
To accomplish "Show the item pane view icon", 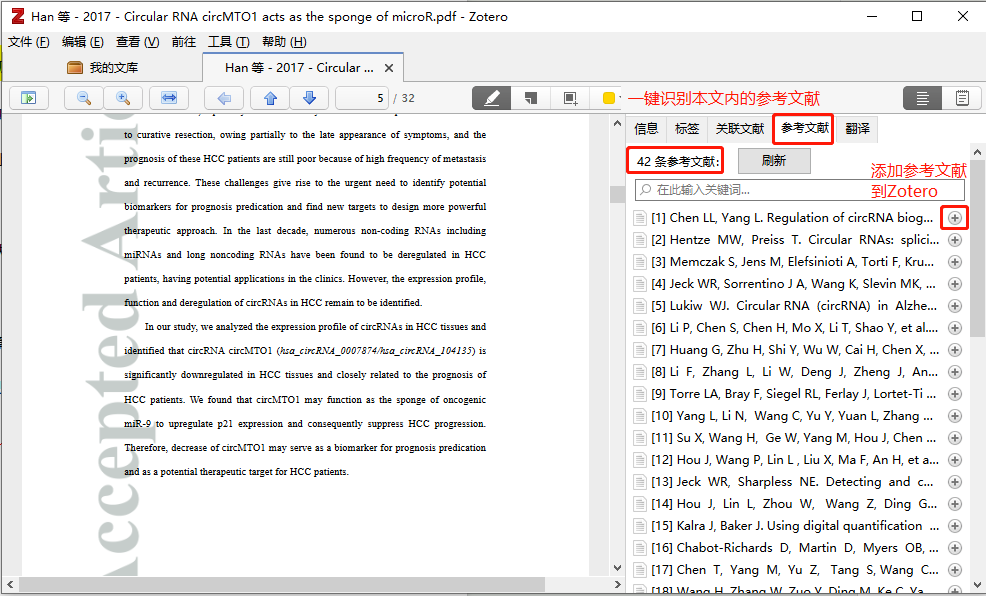I will [922, 98].
